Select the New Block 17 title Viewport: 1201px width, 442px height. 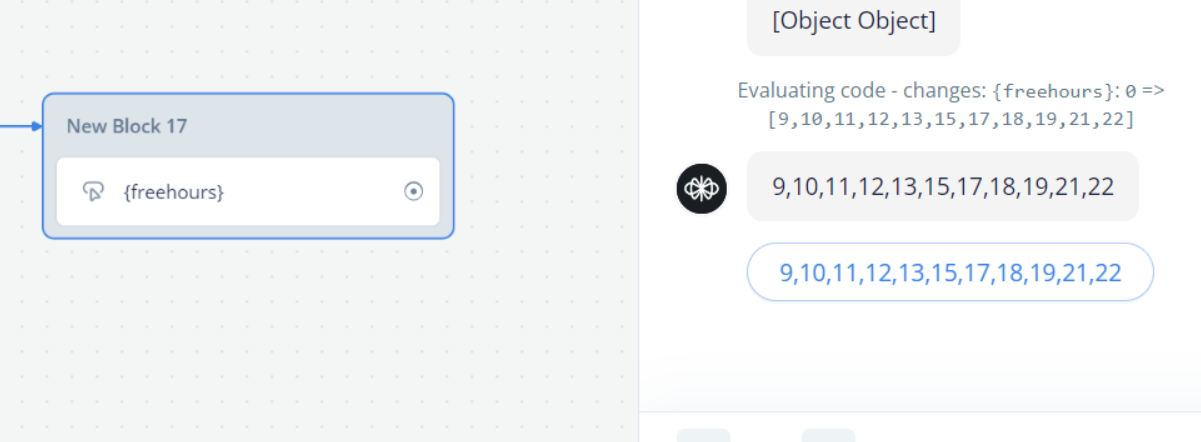tap(127, 126)
